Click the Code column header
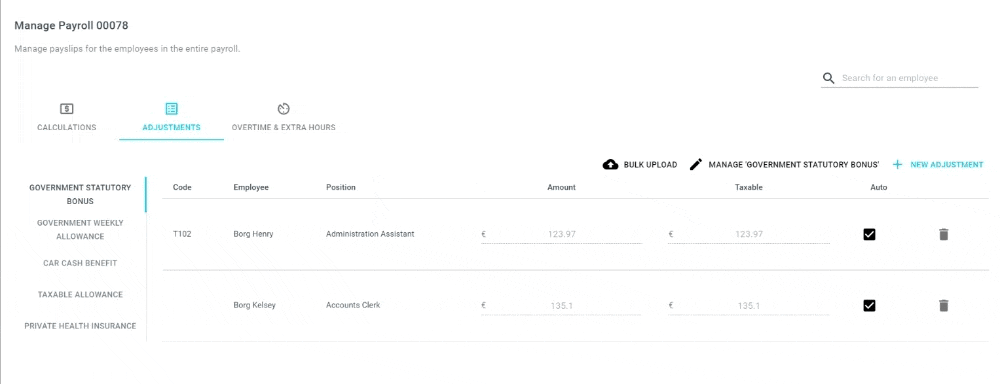 pyautogui.click(x=182, y=188)
